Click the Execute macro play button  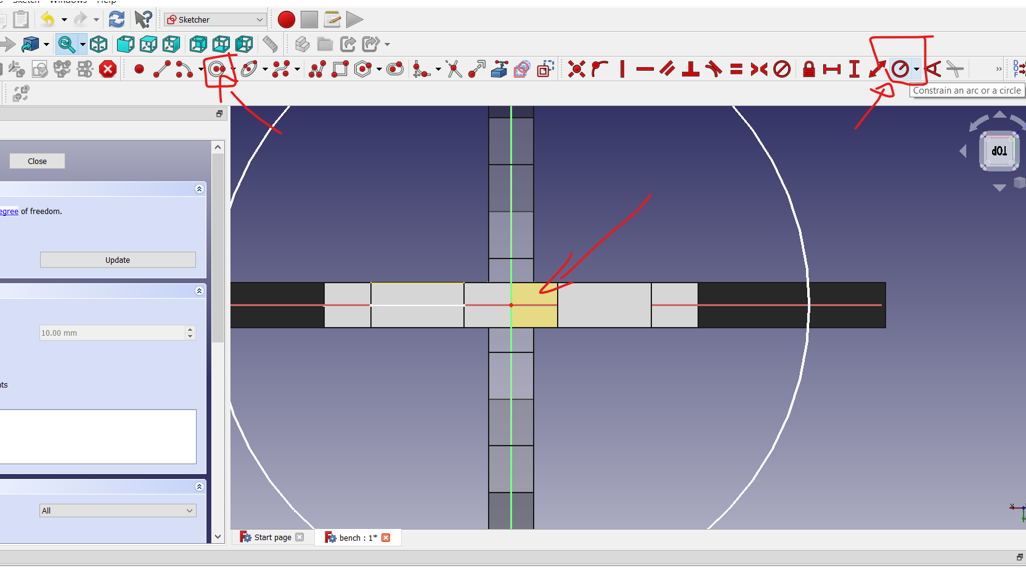pos(355,20)
